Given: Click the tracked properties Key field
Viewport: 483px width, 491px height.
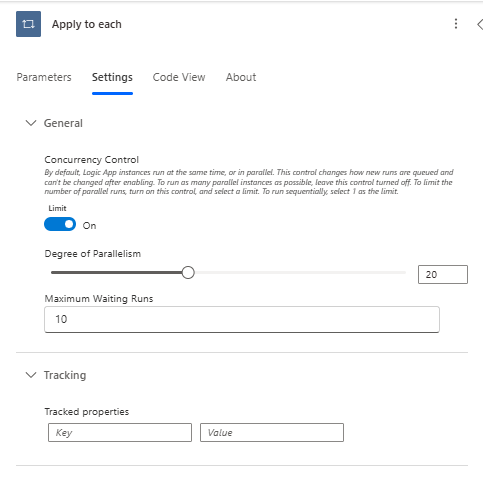Looking at the screenshot, I should tap(120, 432).
